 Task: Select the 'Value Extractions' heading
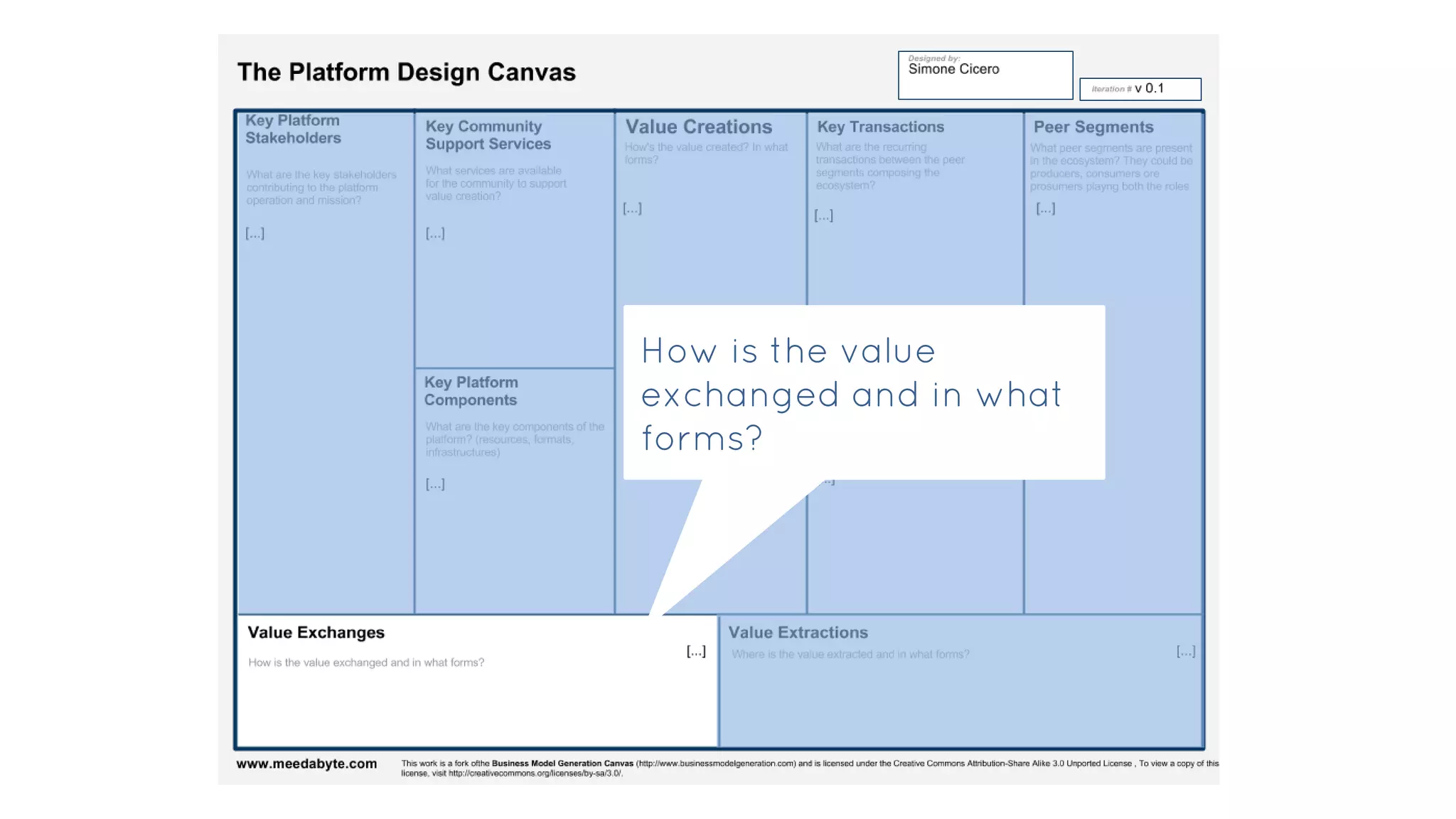798,632
